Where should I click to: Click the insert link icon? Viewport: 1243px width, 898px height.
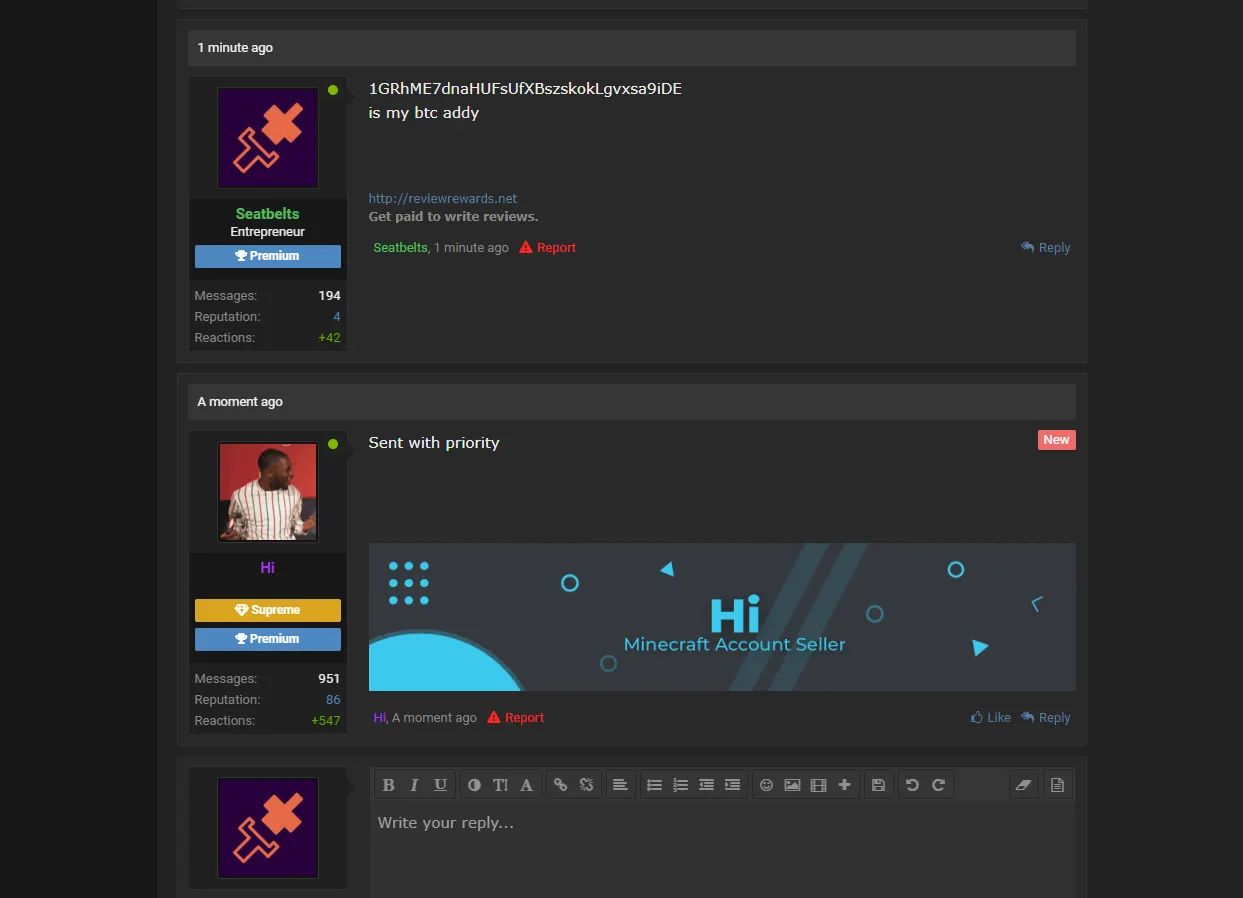561,785
